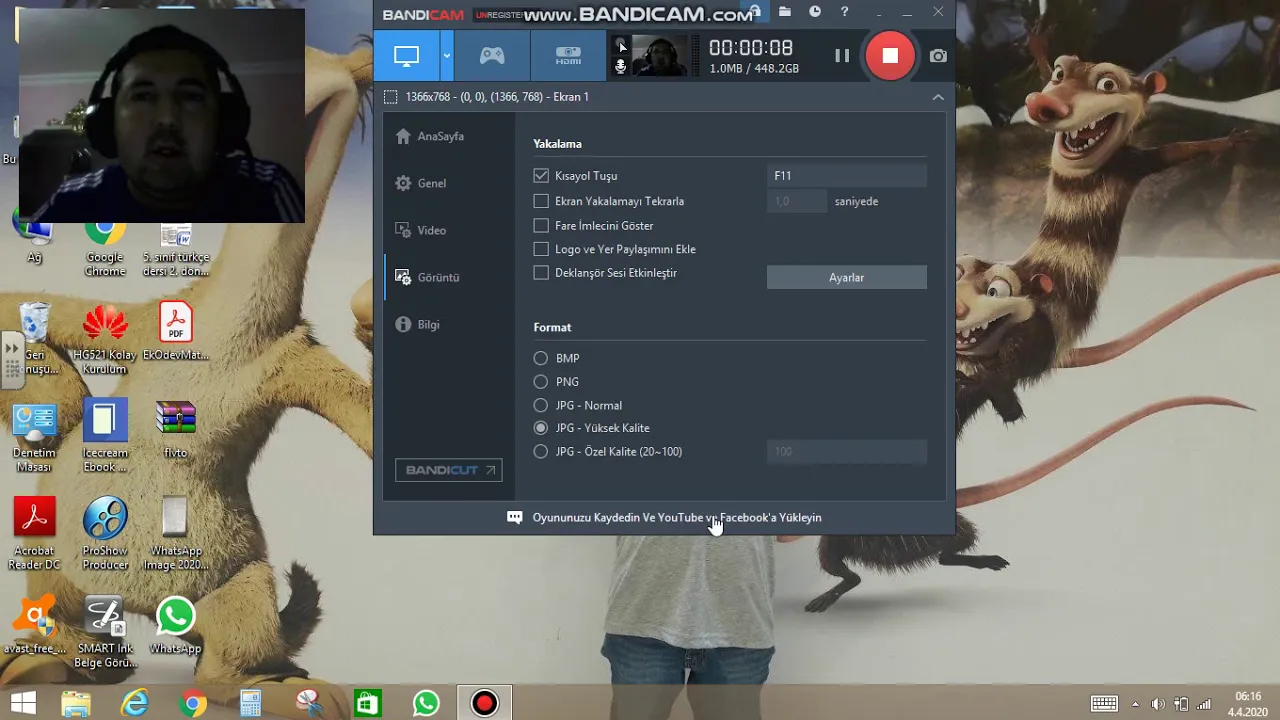
Task: Click the capture area selection rectangle icon
Action: (x=390, y=97)
